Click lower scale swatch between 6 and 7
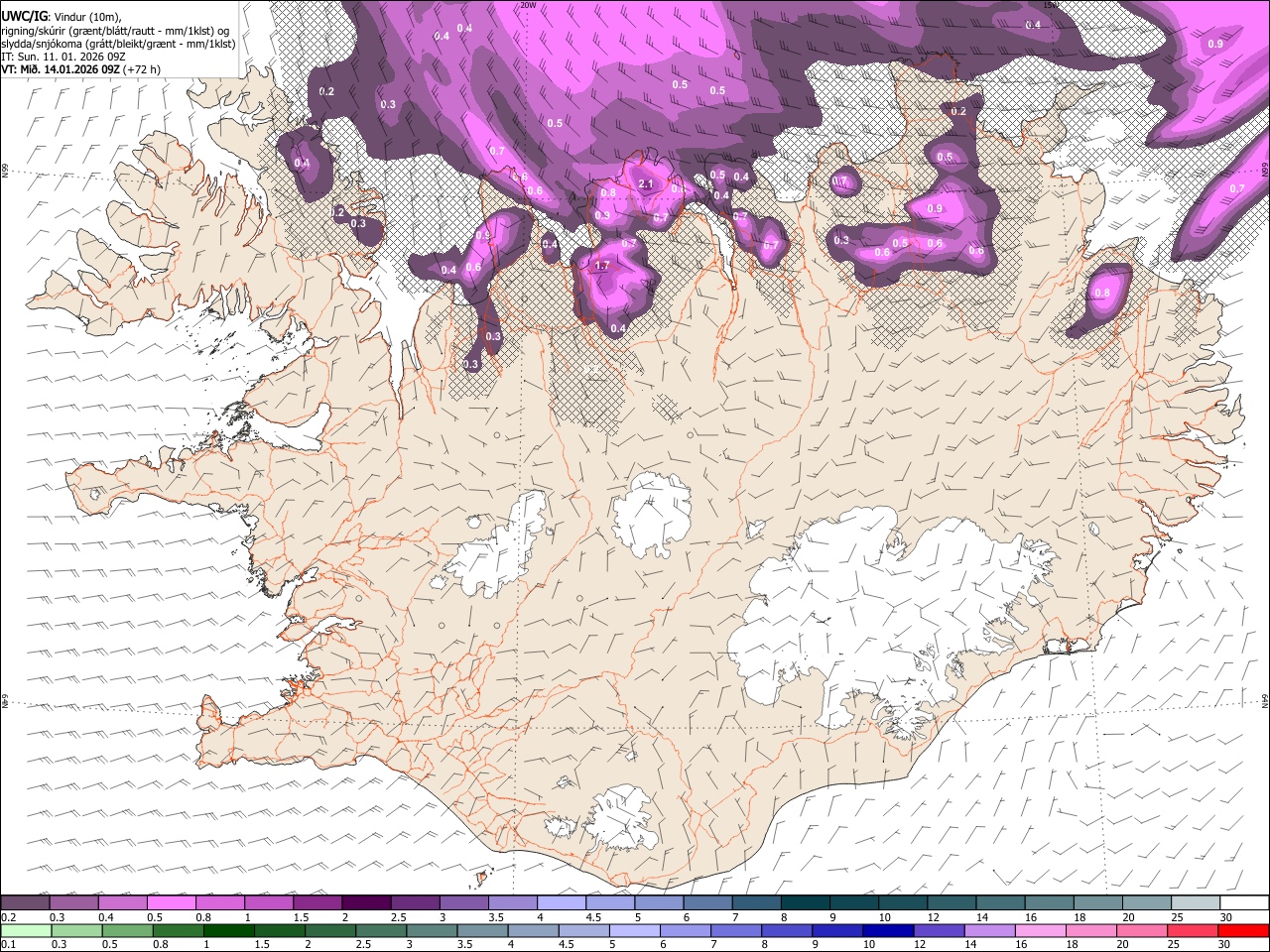This screenshot has height=952, width=1270. tap(685, 931)
